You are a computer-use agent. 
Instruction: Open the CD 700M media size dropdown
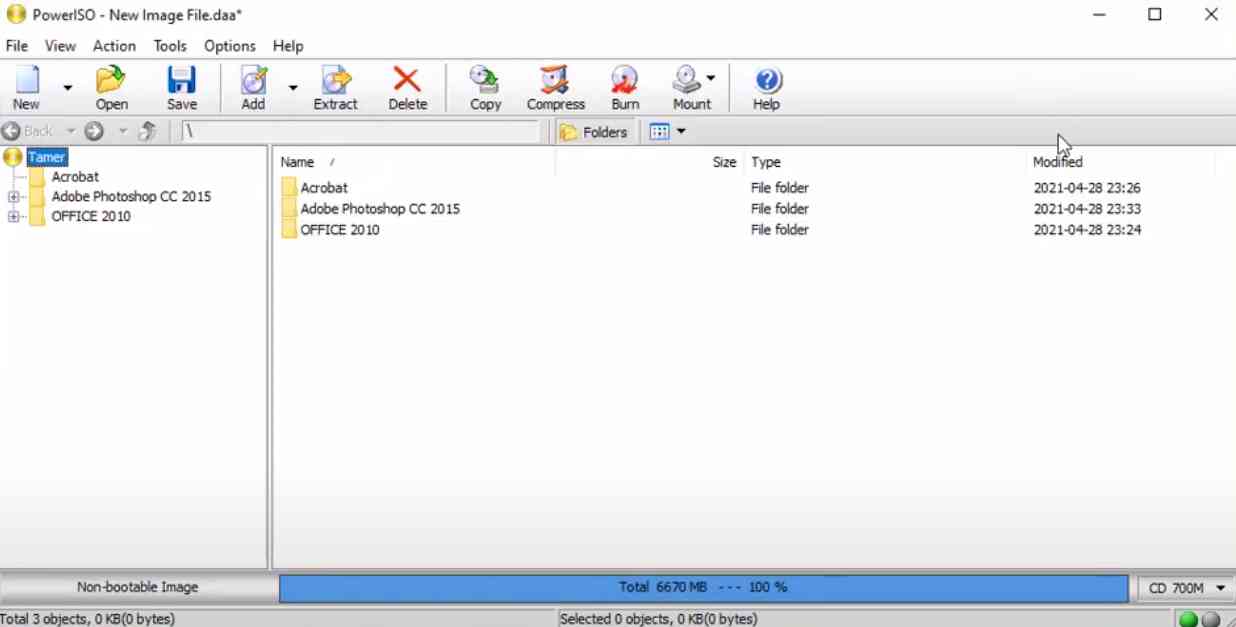1186,588
